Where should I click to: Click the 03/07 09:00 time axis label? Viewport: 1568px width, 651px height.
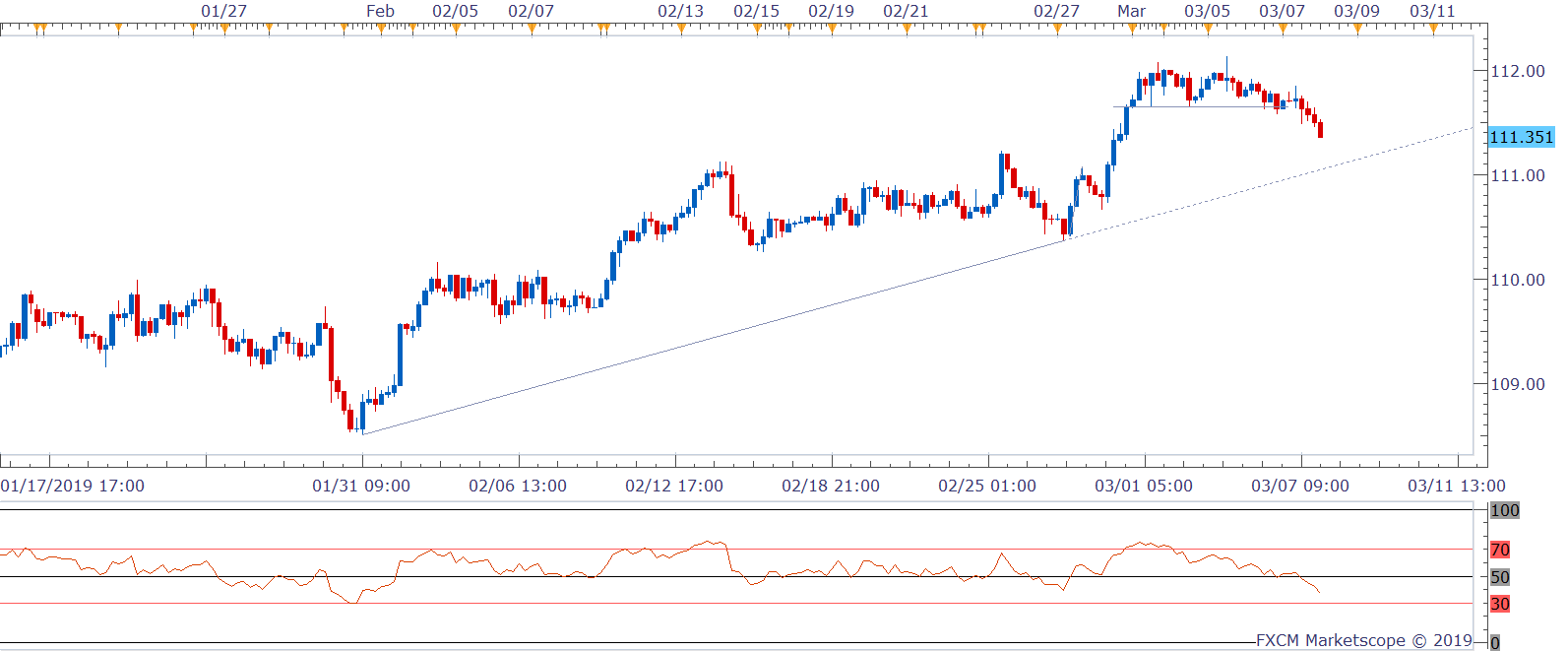1300,486
